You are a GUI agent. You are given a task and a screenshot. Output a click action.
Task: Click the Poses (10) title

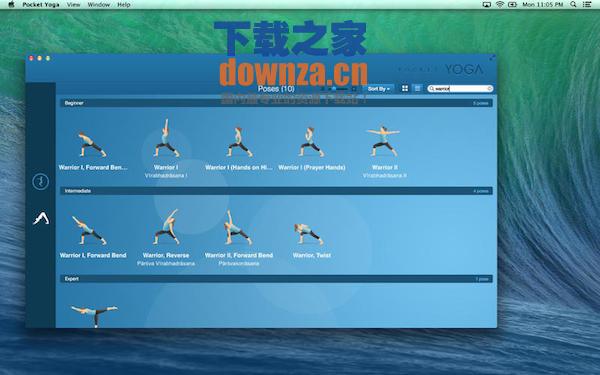tap(276, 89)
